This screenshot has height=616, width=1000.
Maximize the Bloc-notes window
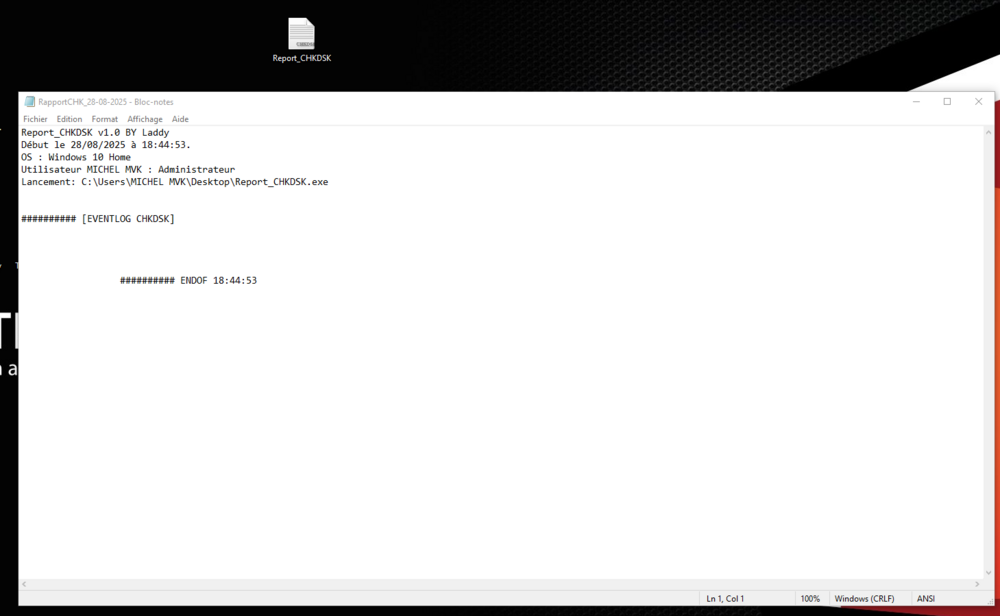(x=947, y=102)
